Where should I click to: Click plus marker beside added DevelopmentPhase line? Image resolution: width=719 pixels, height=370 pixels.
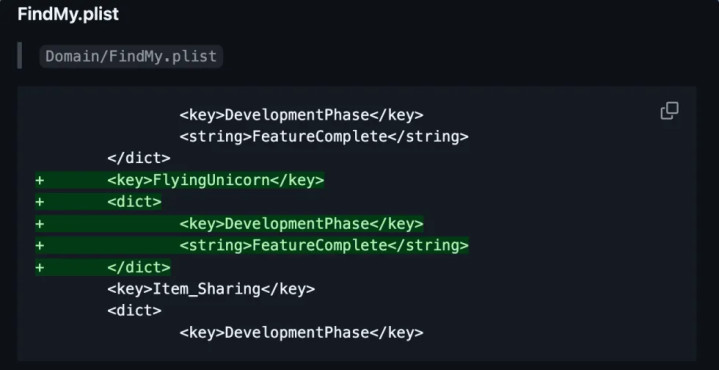[x=40, y=224]
